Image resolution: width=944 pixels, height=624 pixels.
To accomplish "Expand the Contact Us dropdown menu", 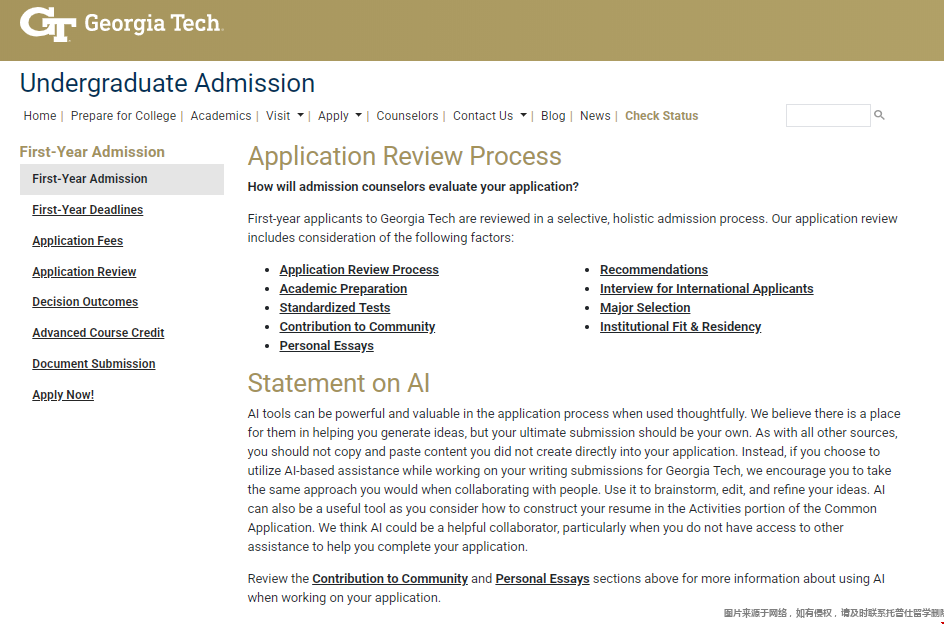I will [x=490, y=116].
